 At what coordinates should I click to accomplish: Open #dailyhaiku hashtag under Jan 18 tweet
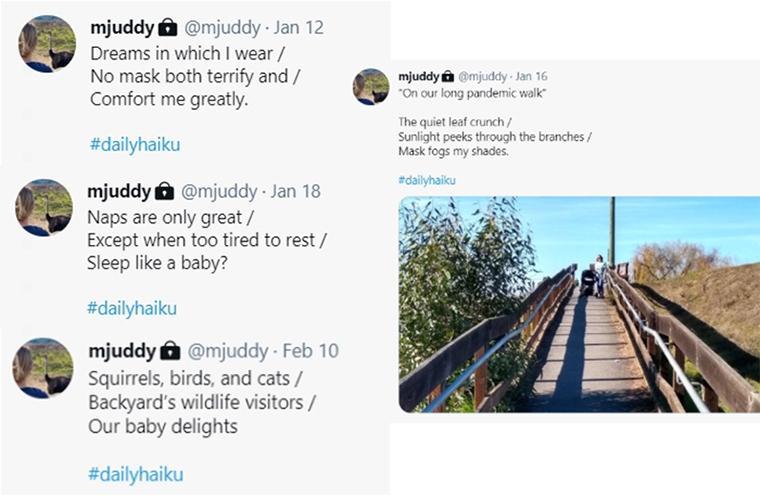[132, 308]
